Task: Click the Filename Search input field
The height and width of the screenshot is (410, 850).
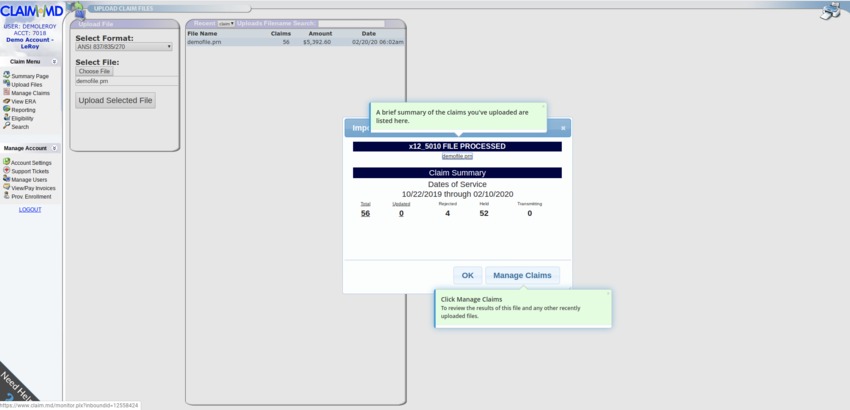Action: tap(343, 23)
